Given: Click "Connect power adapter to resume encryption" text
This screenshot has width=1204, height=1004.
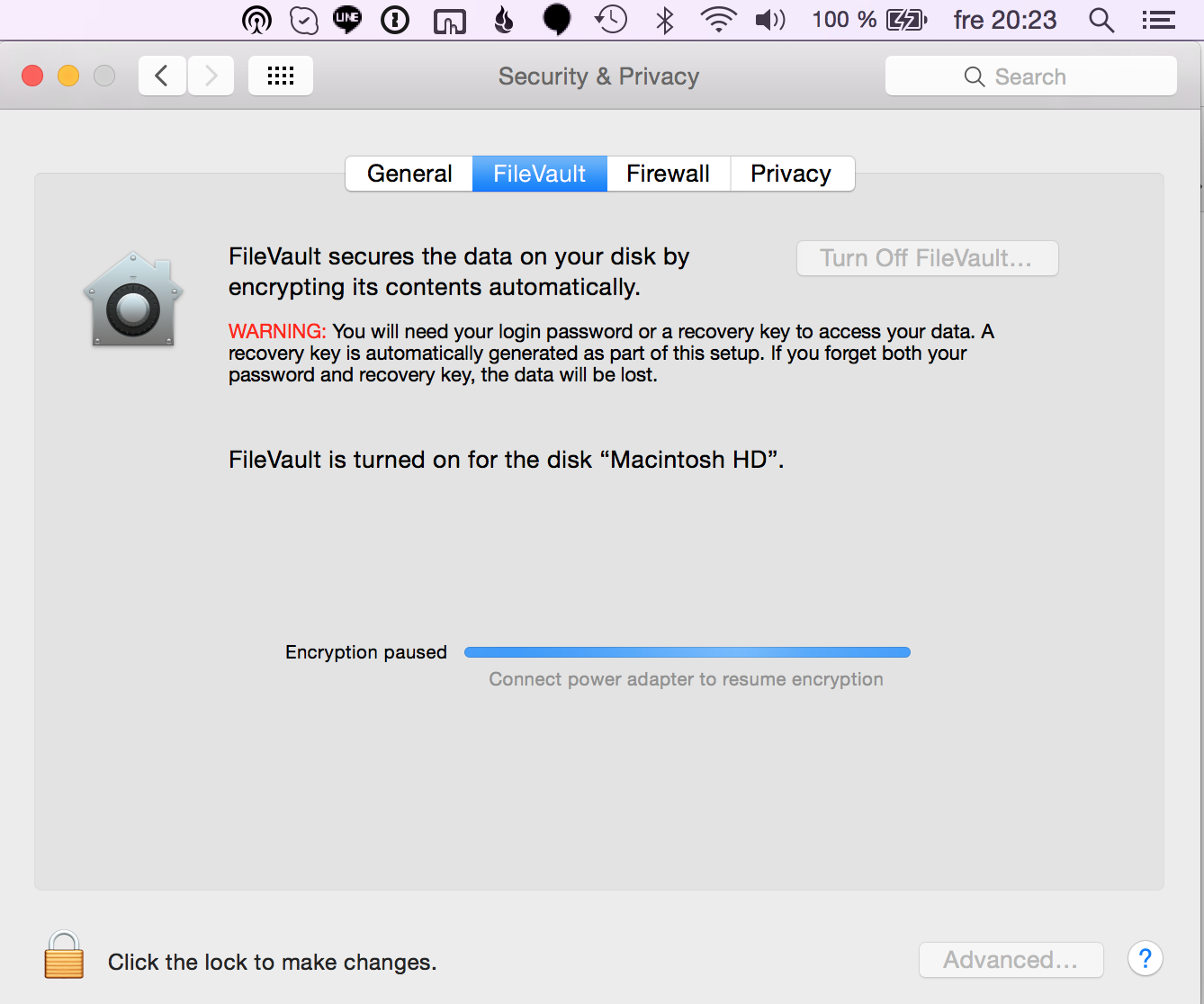Looking at the screenshot, I should click(x=687, y=679).
